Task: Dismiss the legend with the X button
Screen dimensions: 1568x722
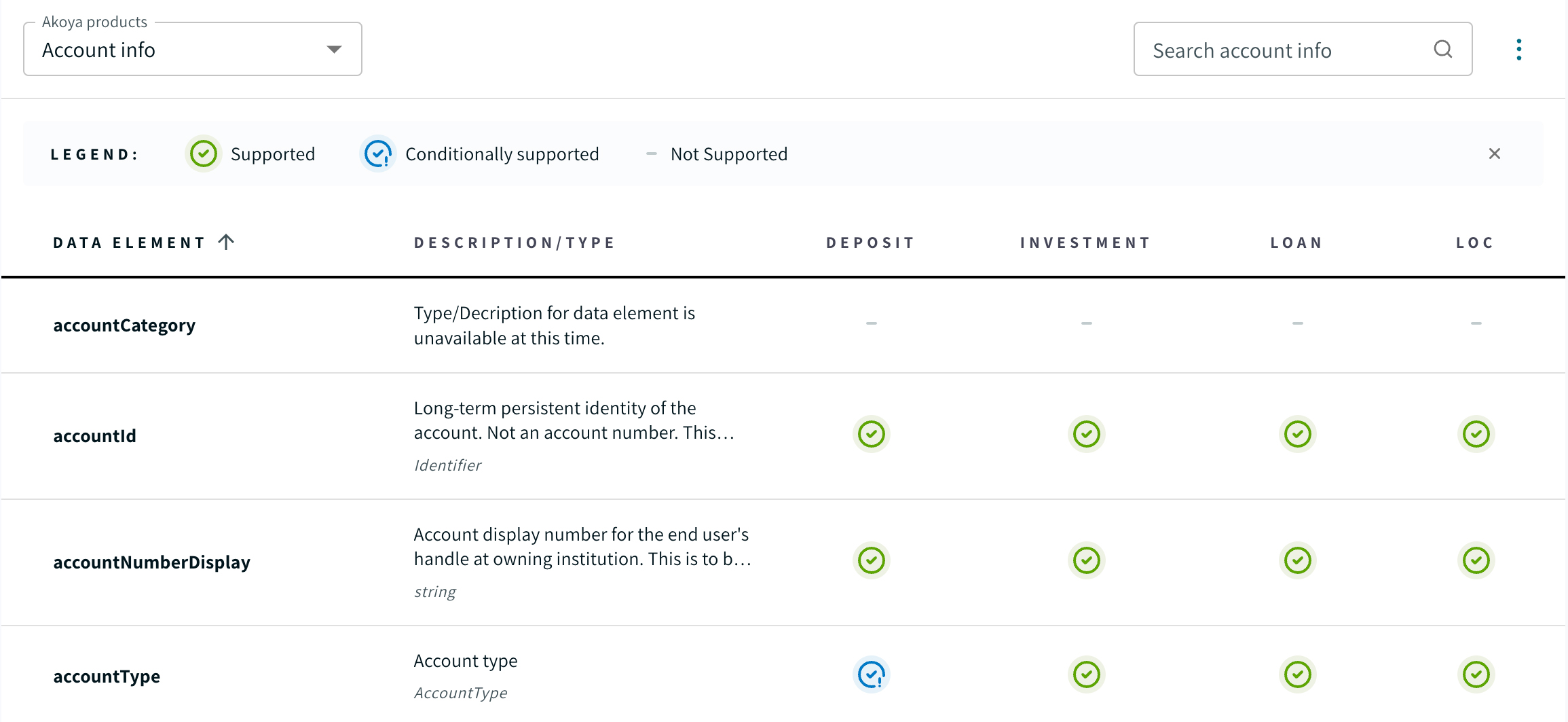Action: pyautogui.click(x=1495, y=154)
